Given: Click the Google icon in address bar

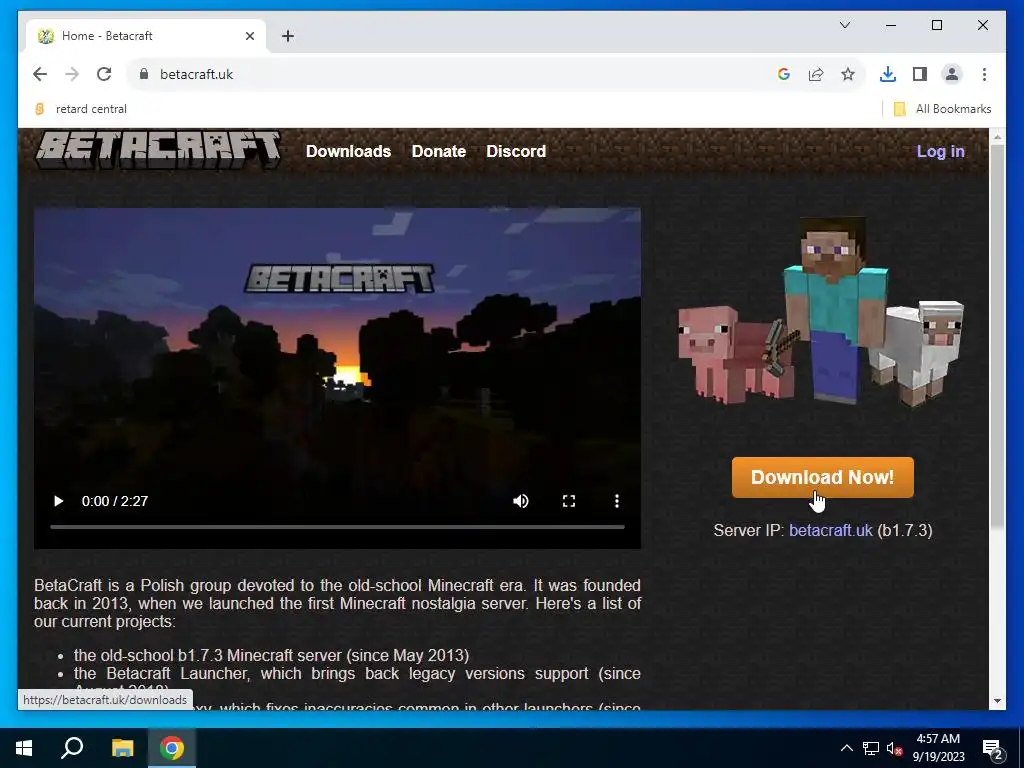Looking at the screenshot, I should (784, 74).
